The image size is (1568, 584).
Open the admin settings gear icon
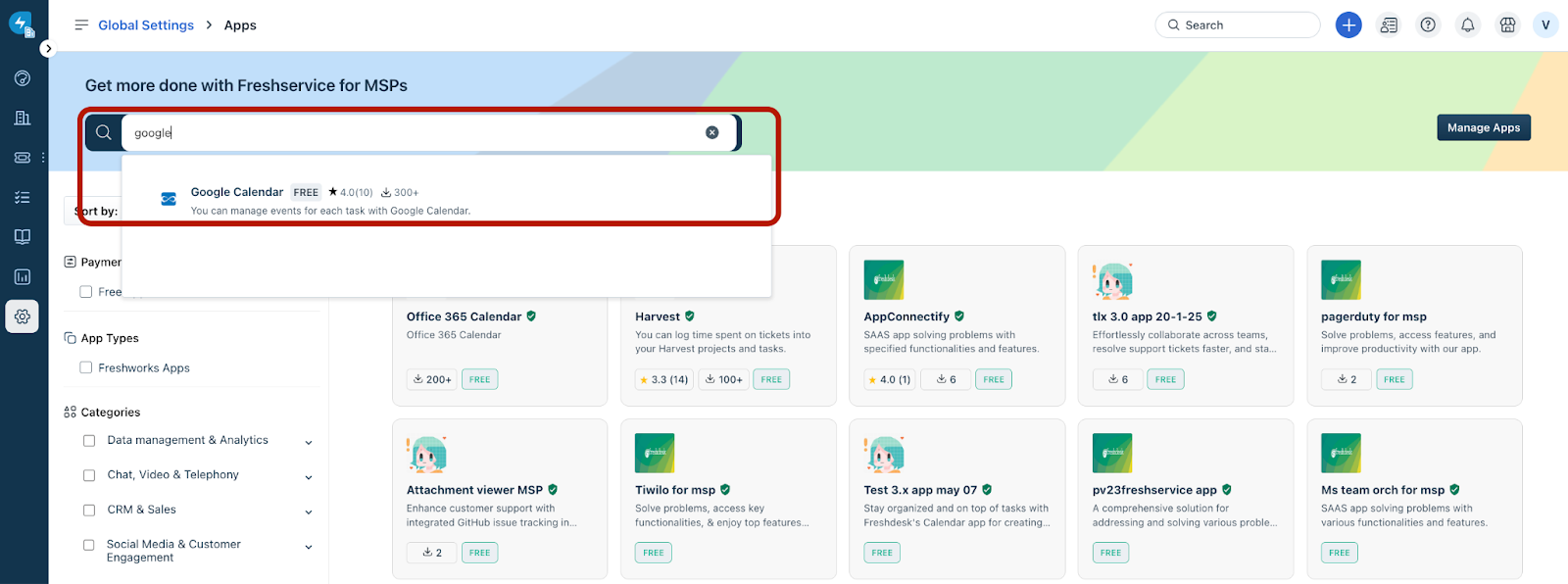pos(23,316)
